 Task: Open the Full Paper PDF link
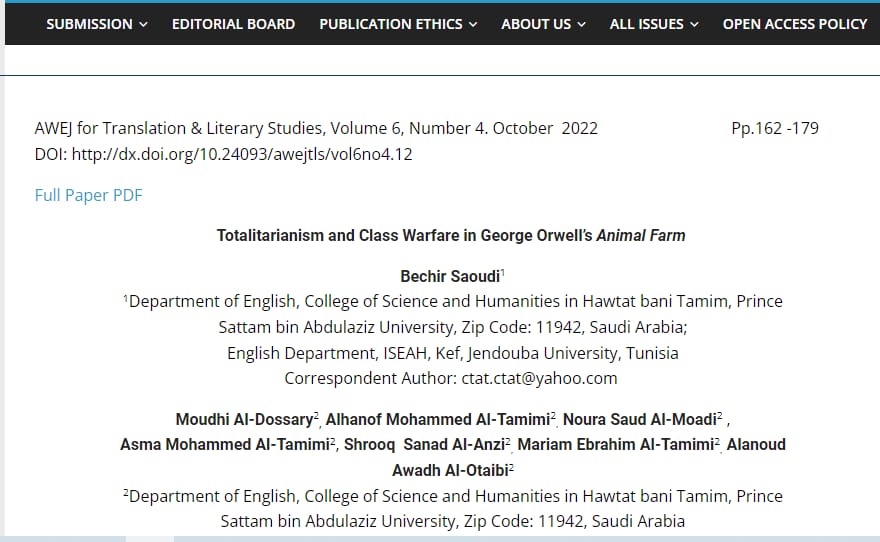pyautogui.click(x=89, y=195)
